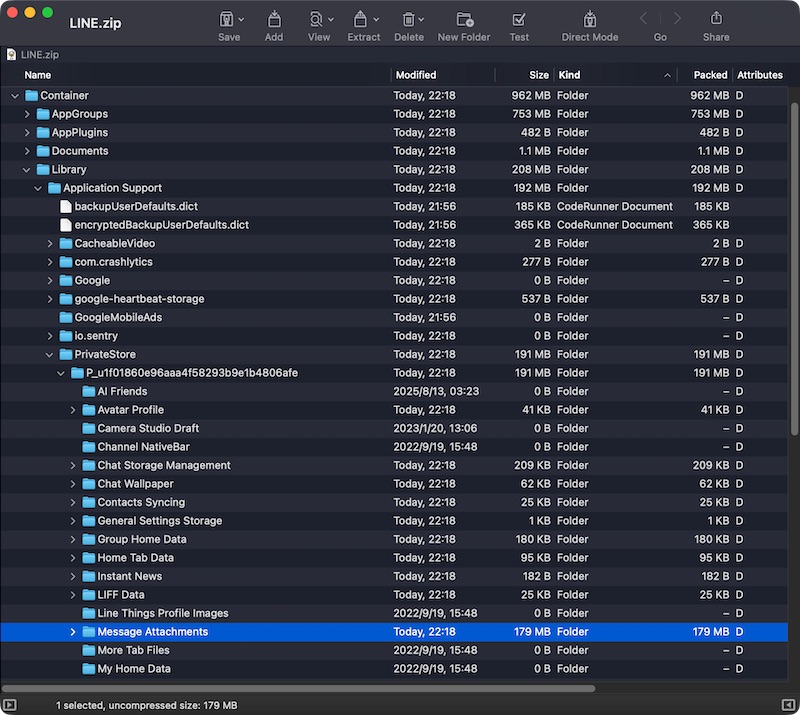Open the Delete dropdown arrow

point(421,19)
